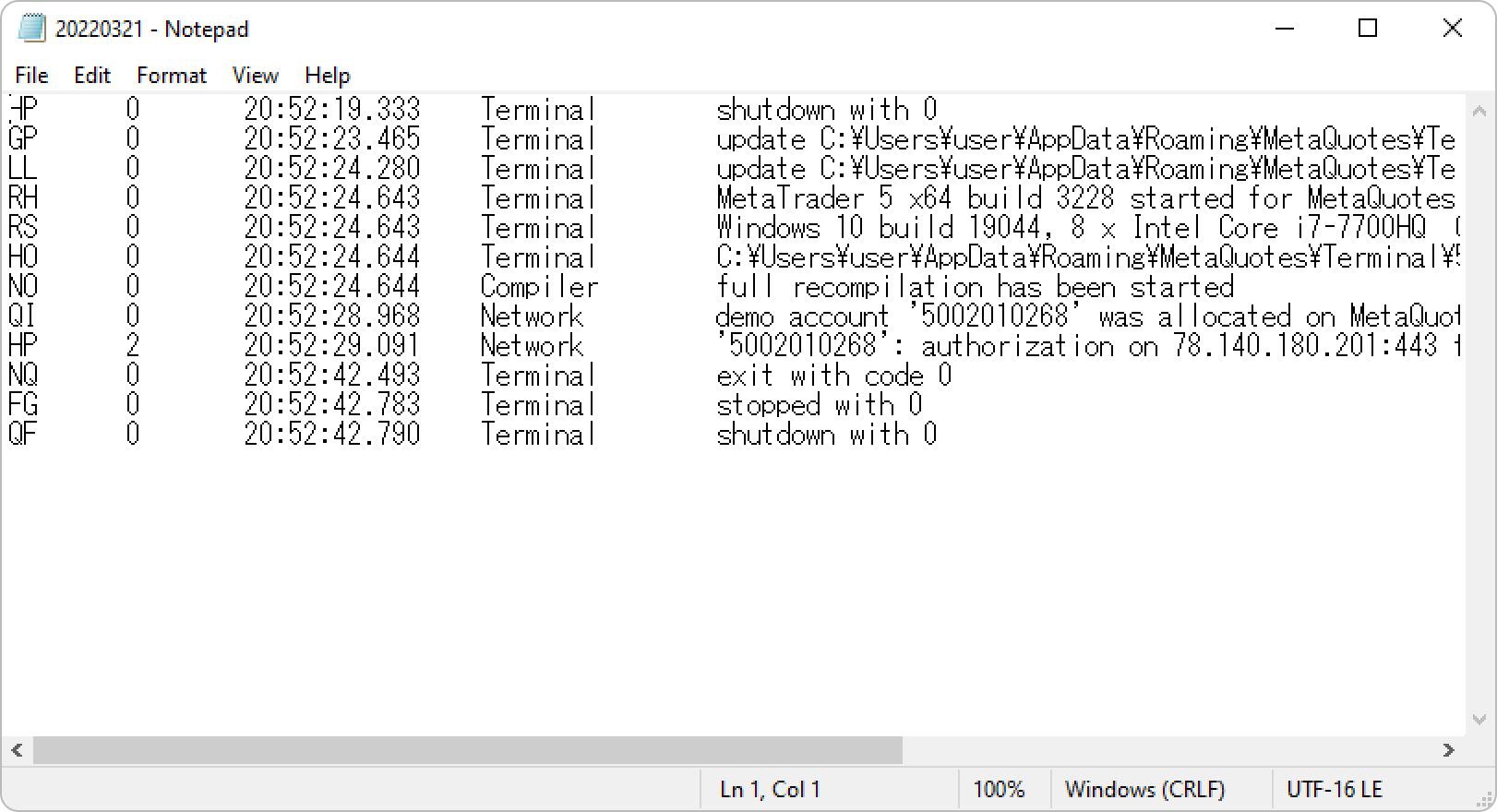Image resolution: width=1497 pixels, height=812 pixels.
Task: Click the vertical scrollbar down arrow
Action: 1479,720
